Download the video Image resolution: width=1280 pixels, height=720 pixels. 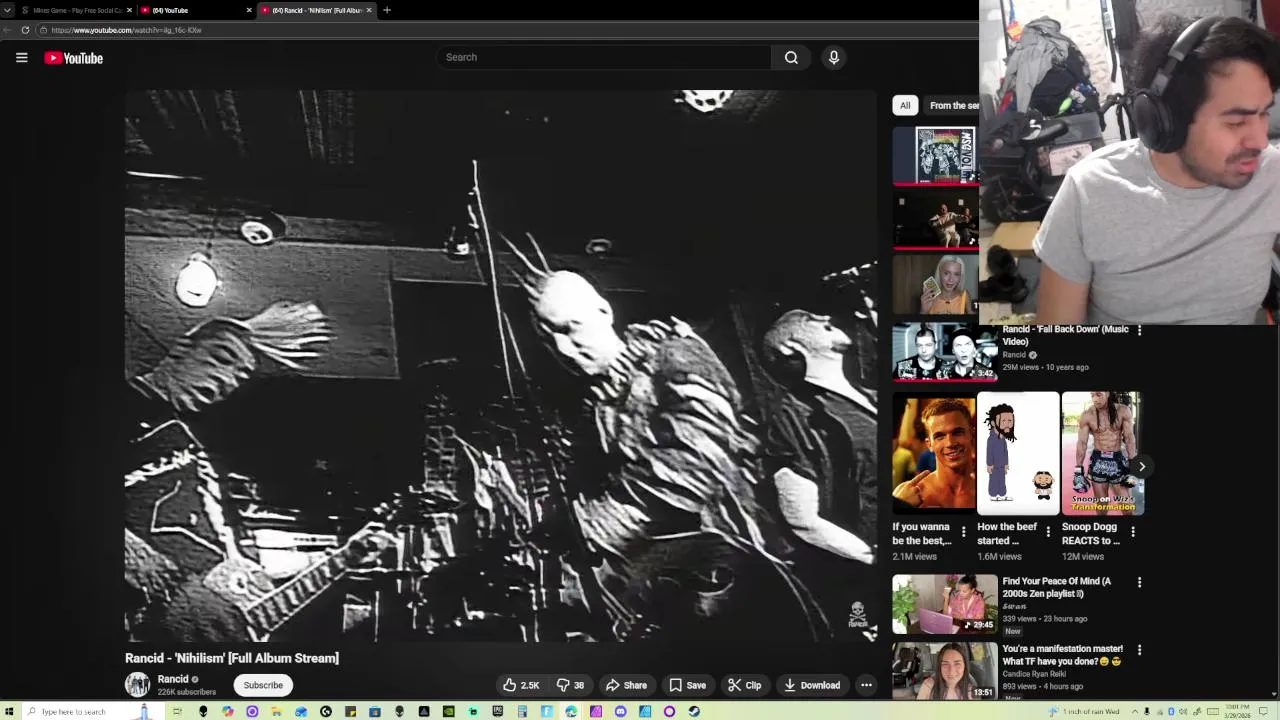point(811,685)
